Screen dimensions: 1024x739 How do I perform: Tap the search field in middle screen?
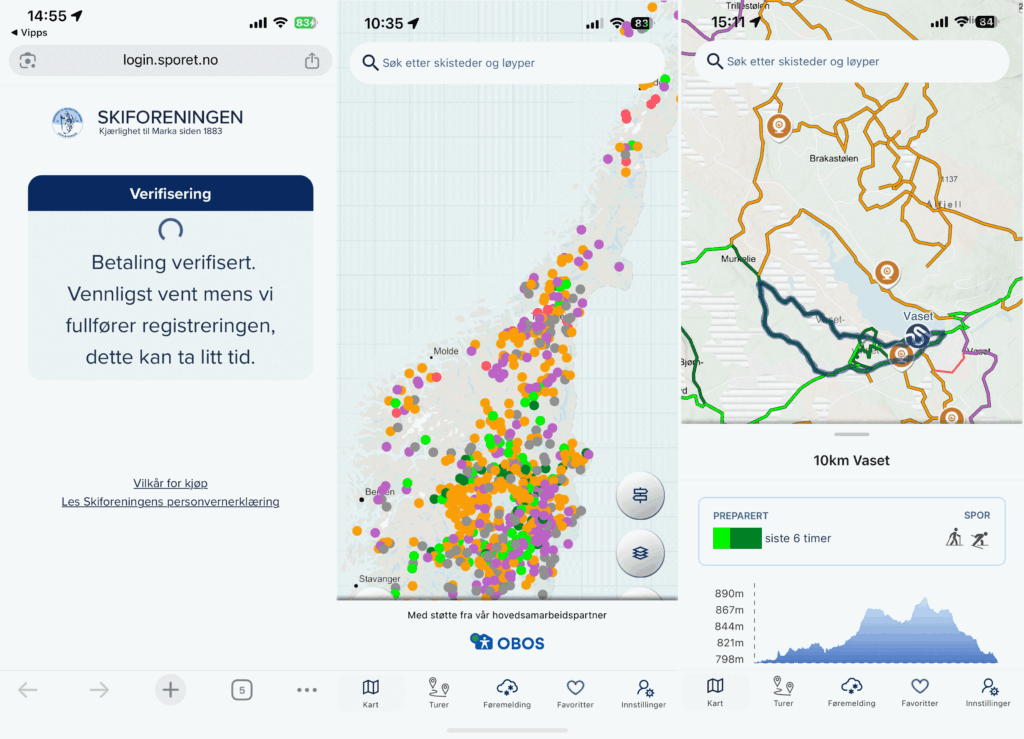507,63
